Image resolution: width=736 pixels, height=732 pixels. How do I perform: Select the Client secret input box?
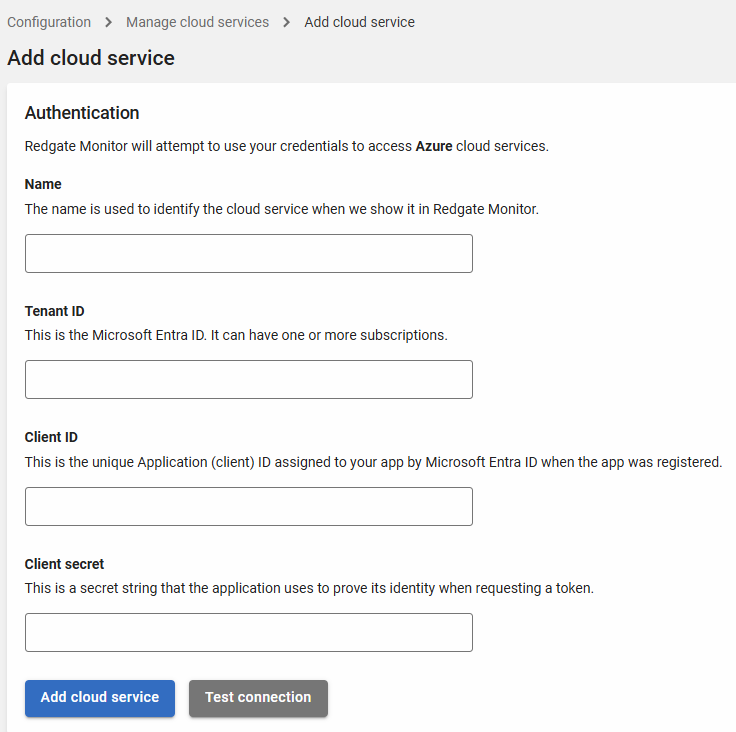tap(248, 633)
